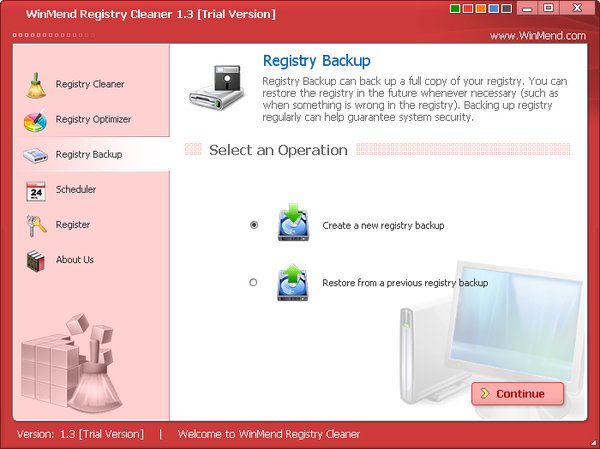Minimize the WinMend window
Screen dimensions: 600x449
(x=527, y=8)
